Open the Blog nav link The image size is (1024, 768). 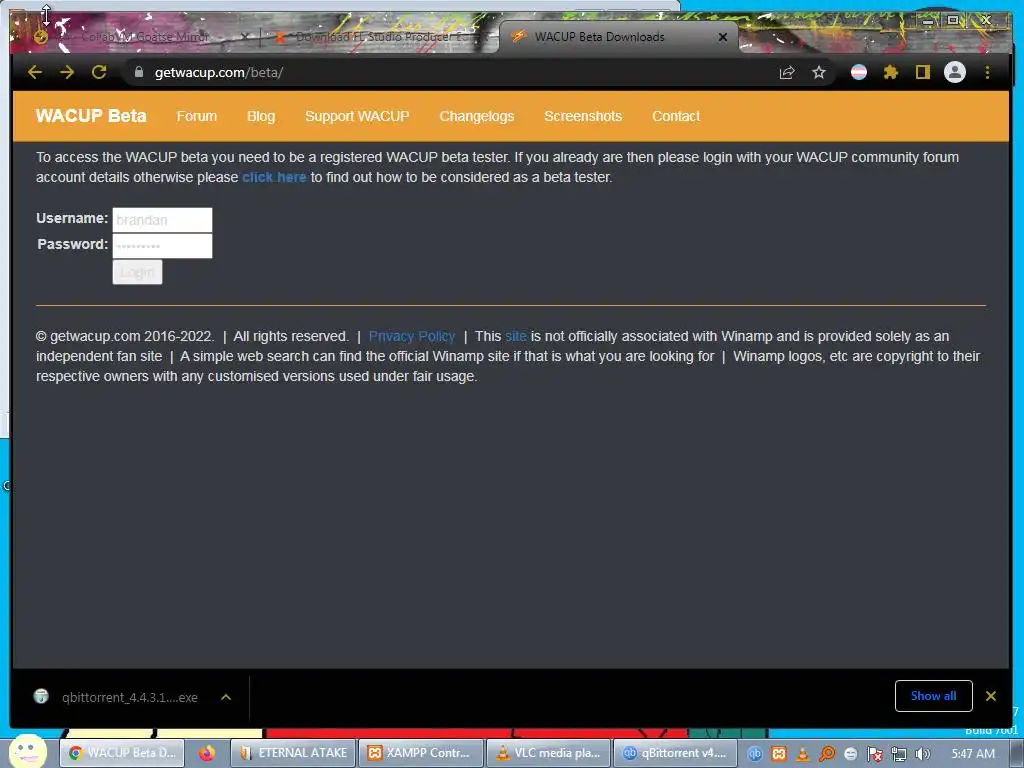261,116
